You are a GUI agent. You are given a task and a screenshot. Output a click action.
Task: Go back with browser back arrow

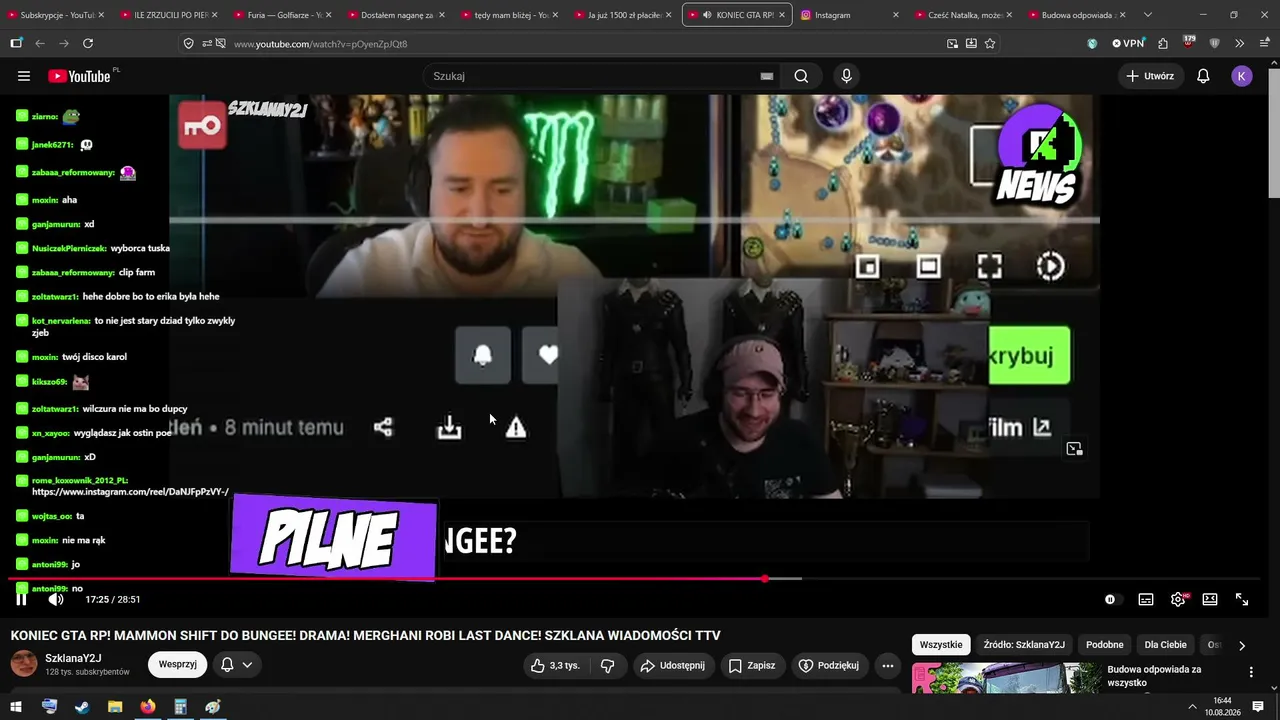[40, 44]
